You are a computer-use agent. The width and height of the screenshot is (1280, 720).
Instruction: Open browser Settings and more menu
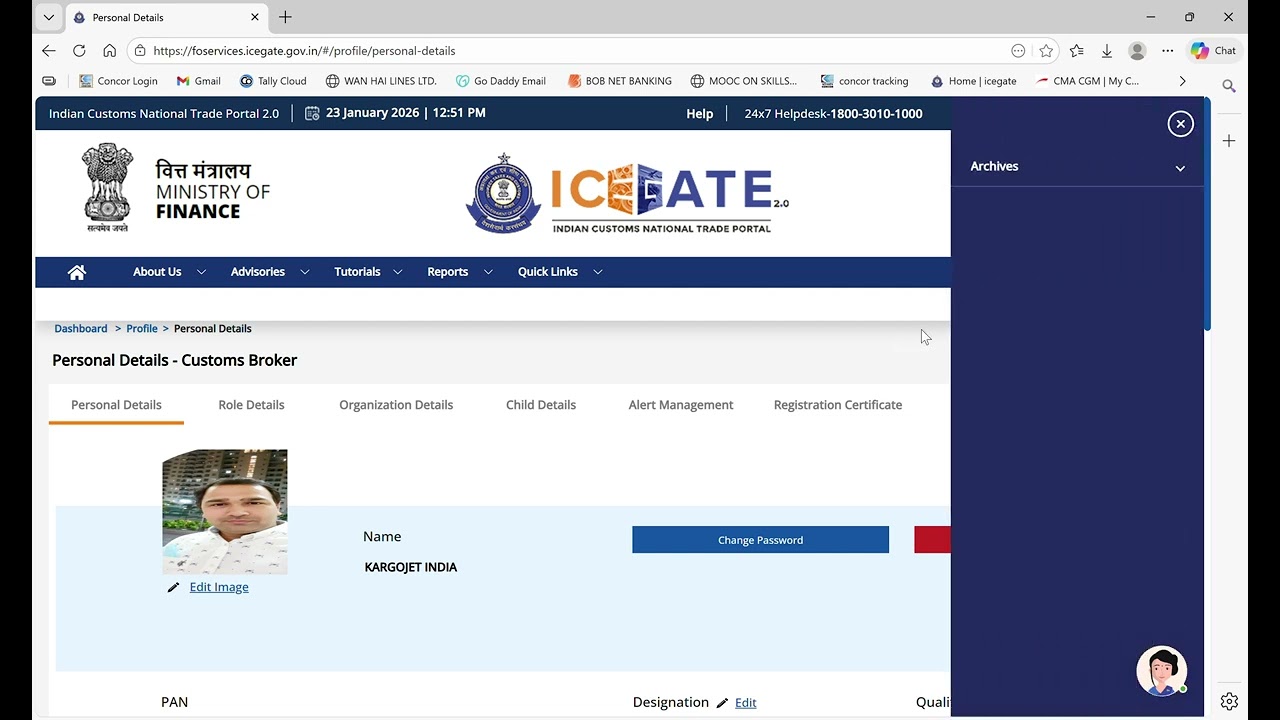(1167, 51)
